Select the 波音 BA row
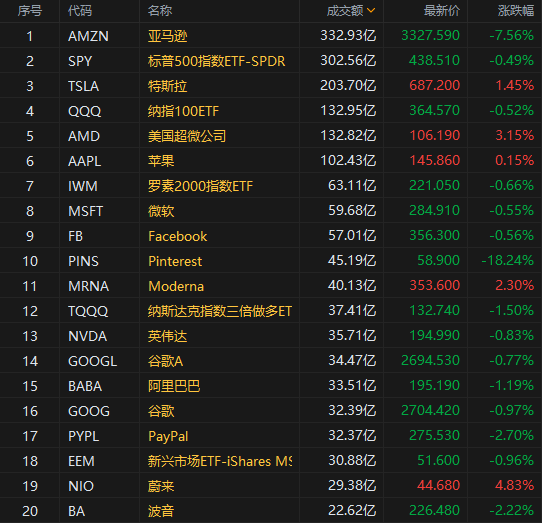This screenshot has height=523, width=542. pyautogui.click(x=271, y=511)
